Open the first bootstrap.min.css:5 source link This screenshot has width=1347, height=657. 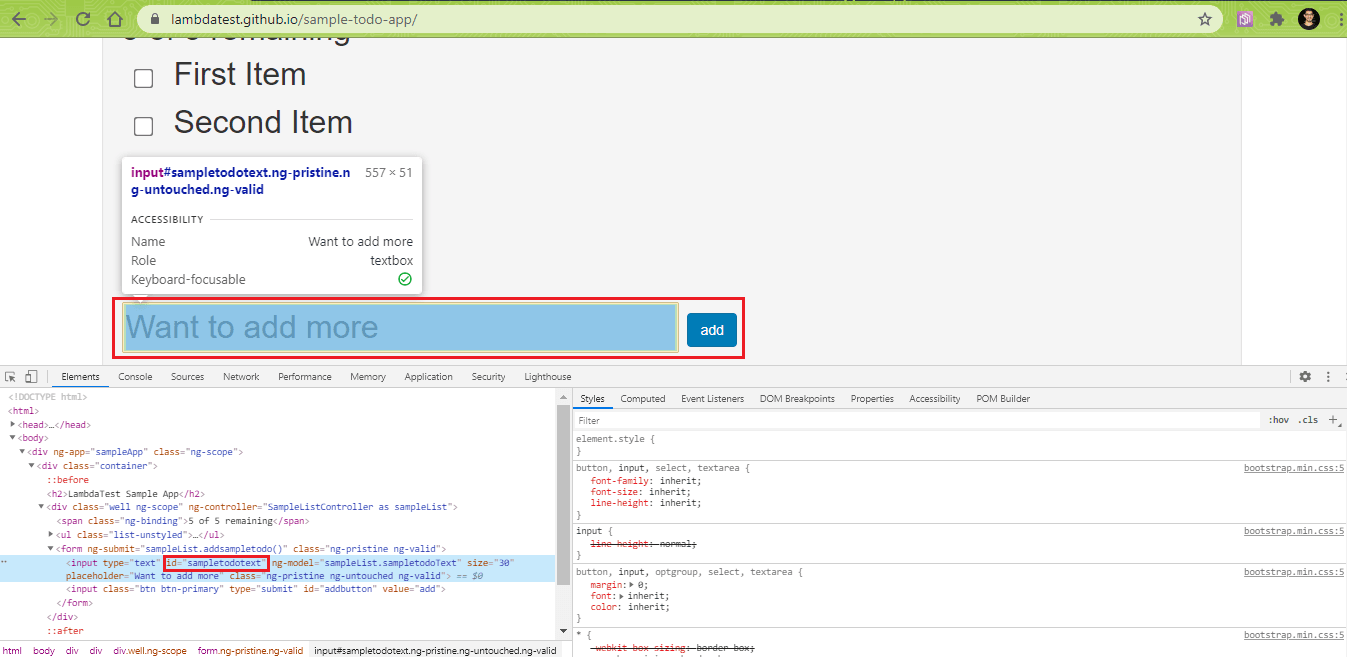click(1293, 468)
